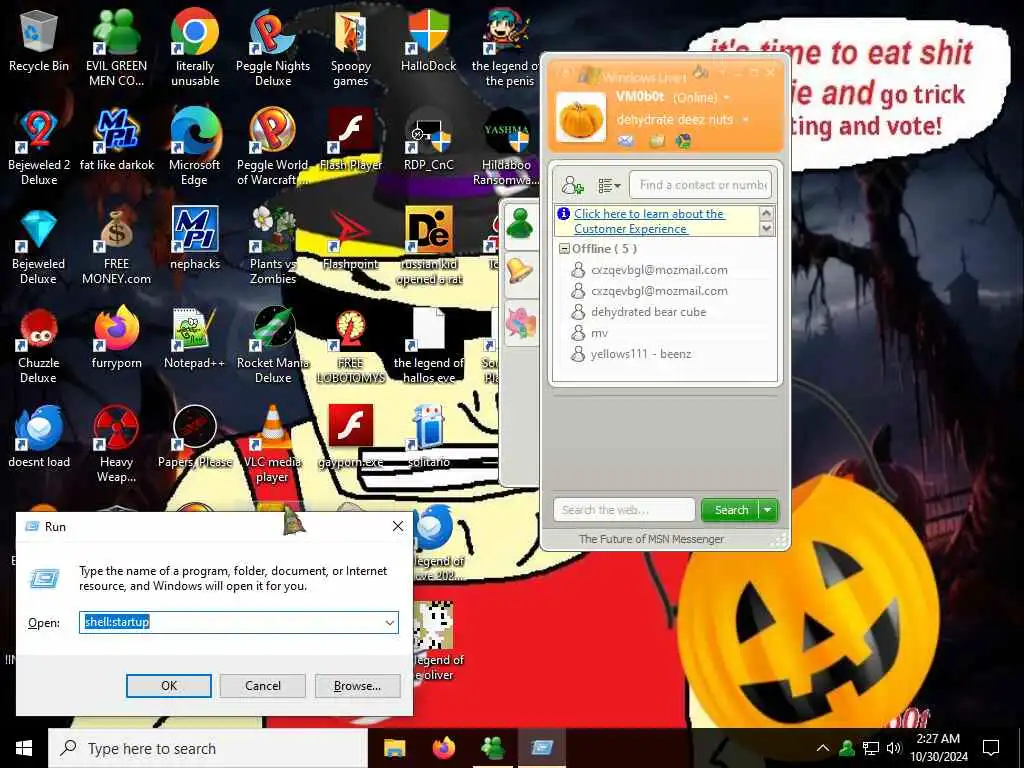Click the notice scroll-down arrow in Messenger
Image resolution: width=1024 pixels, height=768 pixels.
(x=767, y=229)
